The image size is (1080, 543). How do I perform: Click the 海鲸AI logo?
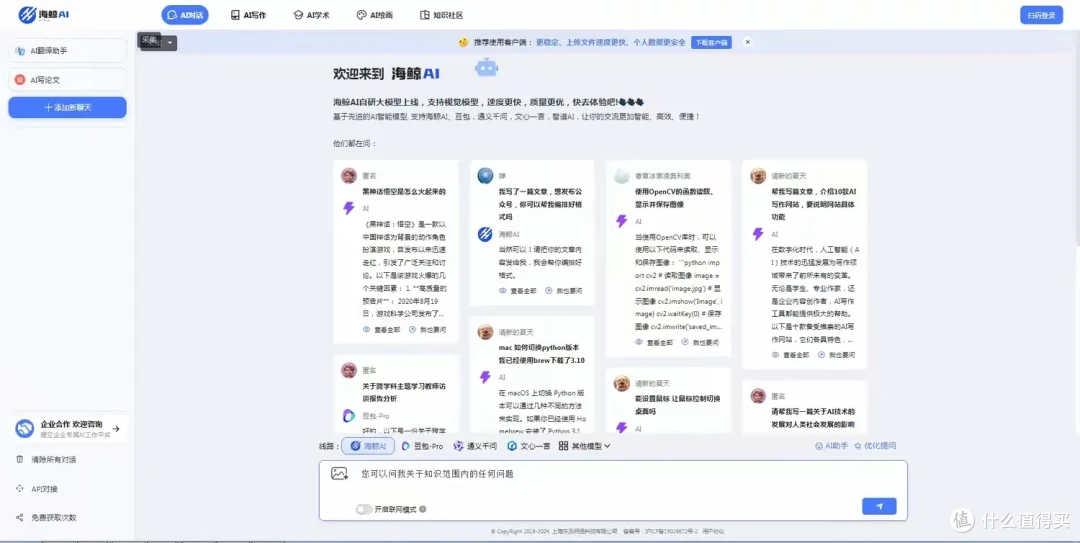pos(43,14)
